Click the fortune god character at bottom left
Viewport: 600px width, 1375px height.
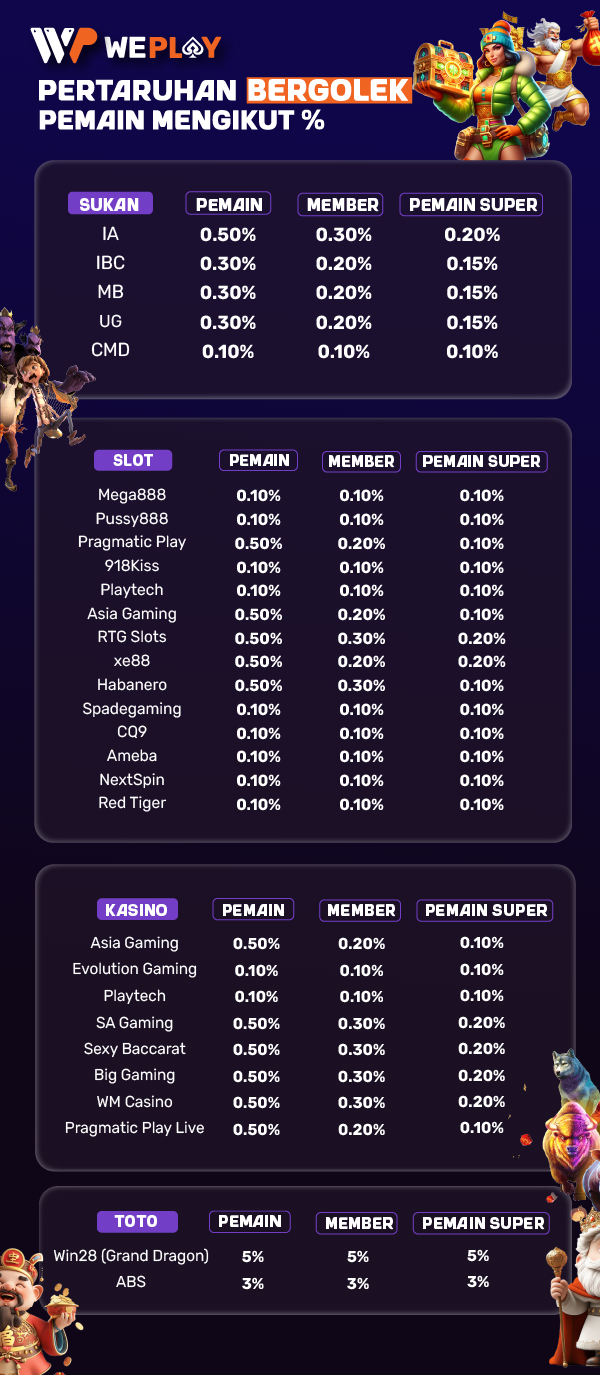(27, 1310)
